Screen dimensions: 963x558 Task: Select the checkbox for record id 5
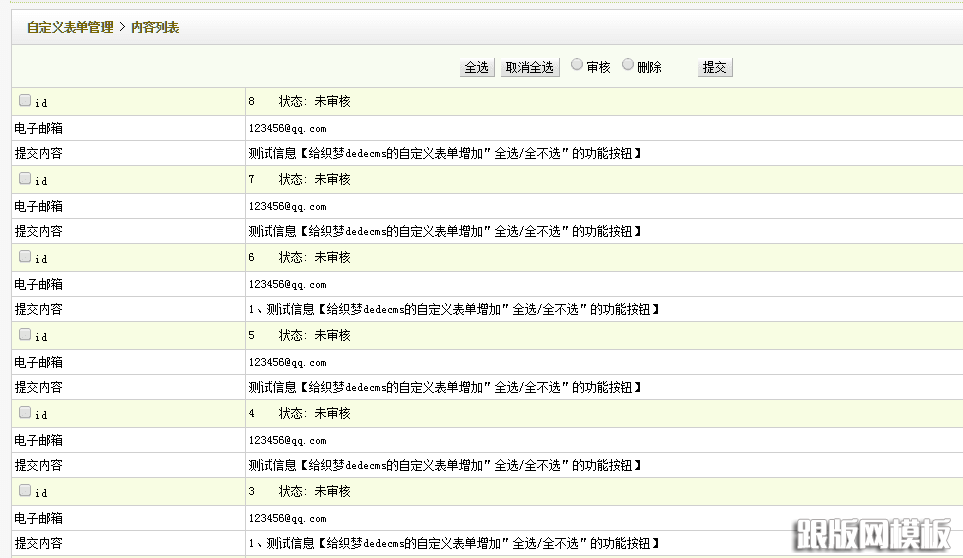[x=25, y=334]
